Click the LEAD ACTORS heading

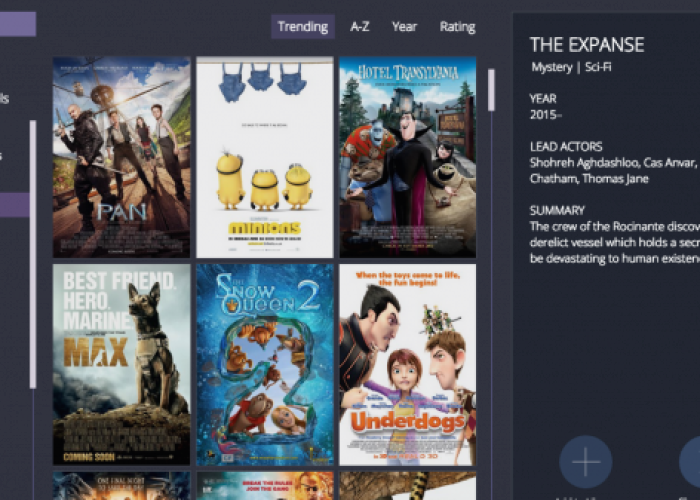pos(566,146)
